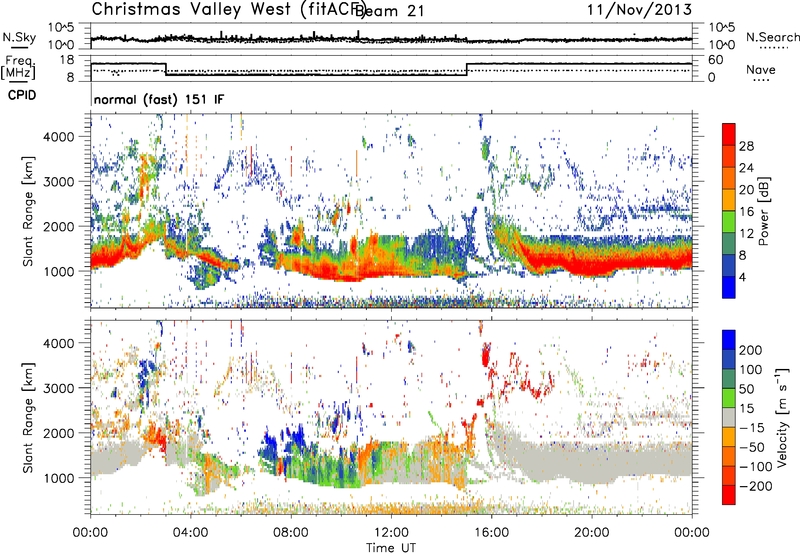Click the frequency step-down near 03:00 UT

pos(166,69)
